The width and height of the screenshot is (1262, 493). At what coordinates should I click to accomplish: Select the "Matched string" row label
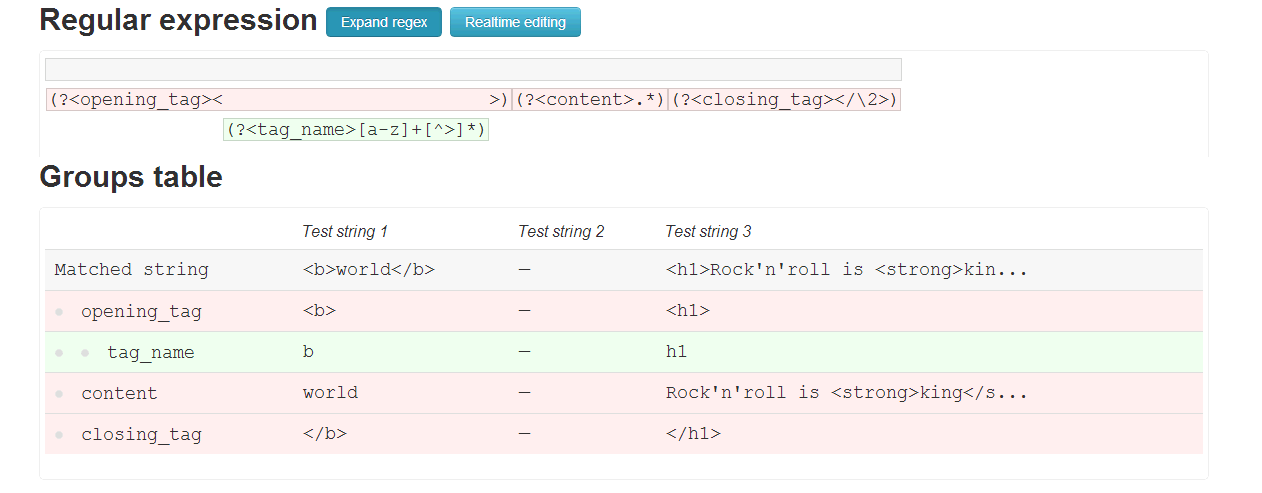pos(131,270)
